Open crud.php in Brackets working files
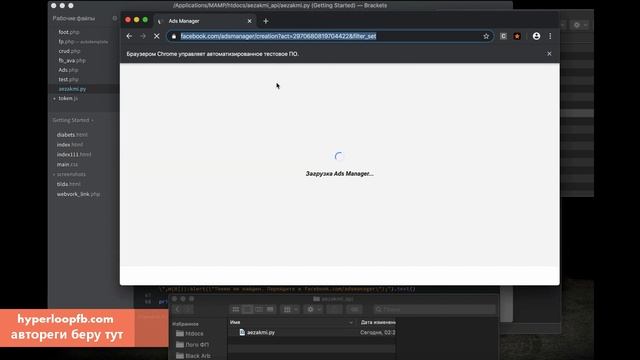The image size is (640, 360). [69, 51]
